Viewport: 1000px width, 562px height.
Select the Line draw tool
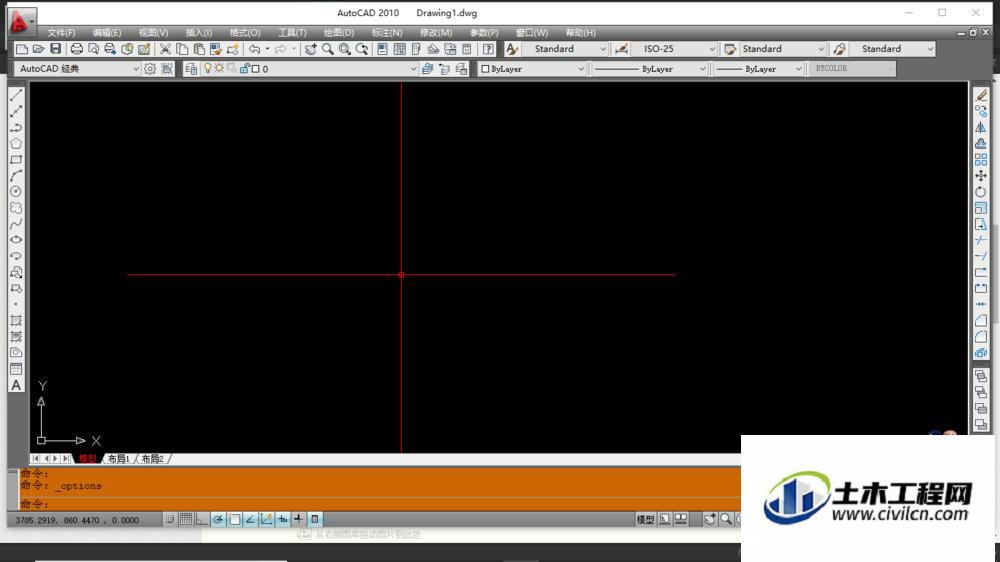point(16,95)
